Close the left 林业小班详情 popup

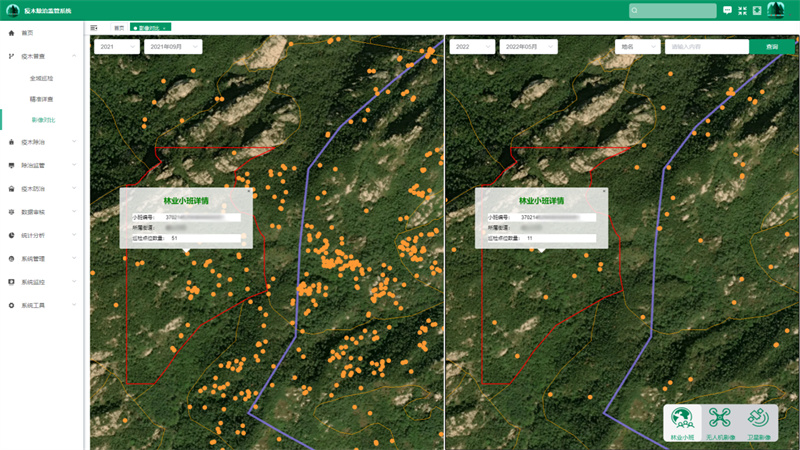(249, 190)
